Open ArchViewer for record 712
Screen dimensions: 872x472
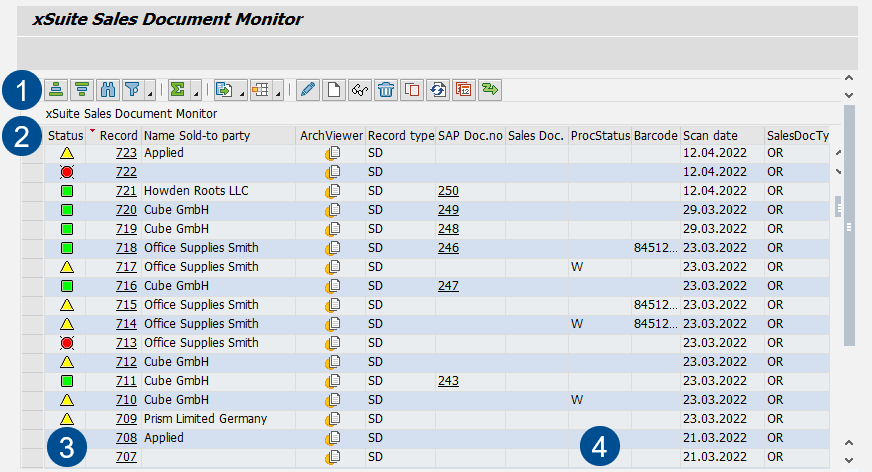coord(333,362)
